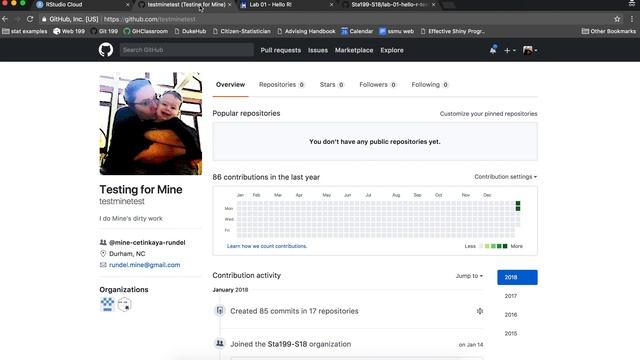
Task: Click the address bar URL
Action: (149, 19)
